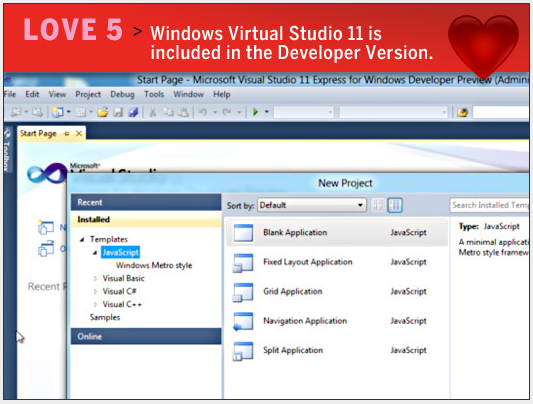Viewport: 533px width, 404px height.
Task: Click the toolbar search input field
Action: (x=501, y=112)
